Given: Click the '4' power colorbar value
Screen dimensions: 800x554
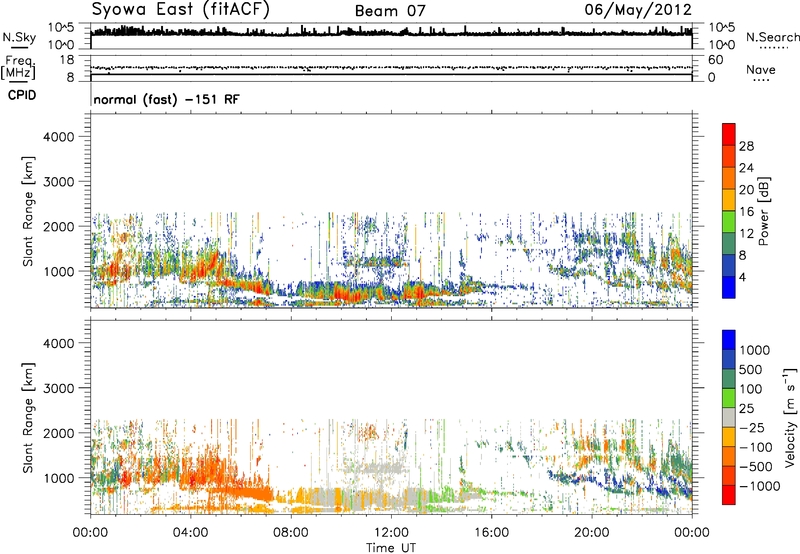Looking at the screenshot, I should (742, 278).
